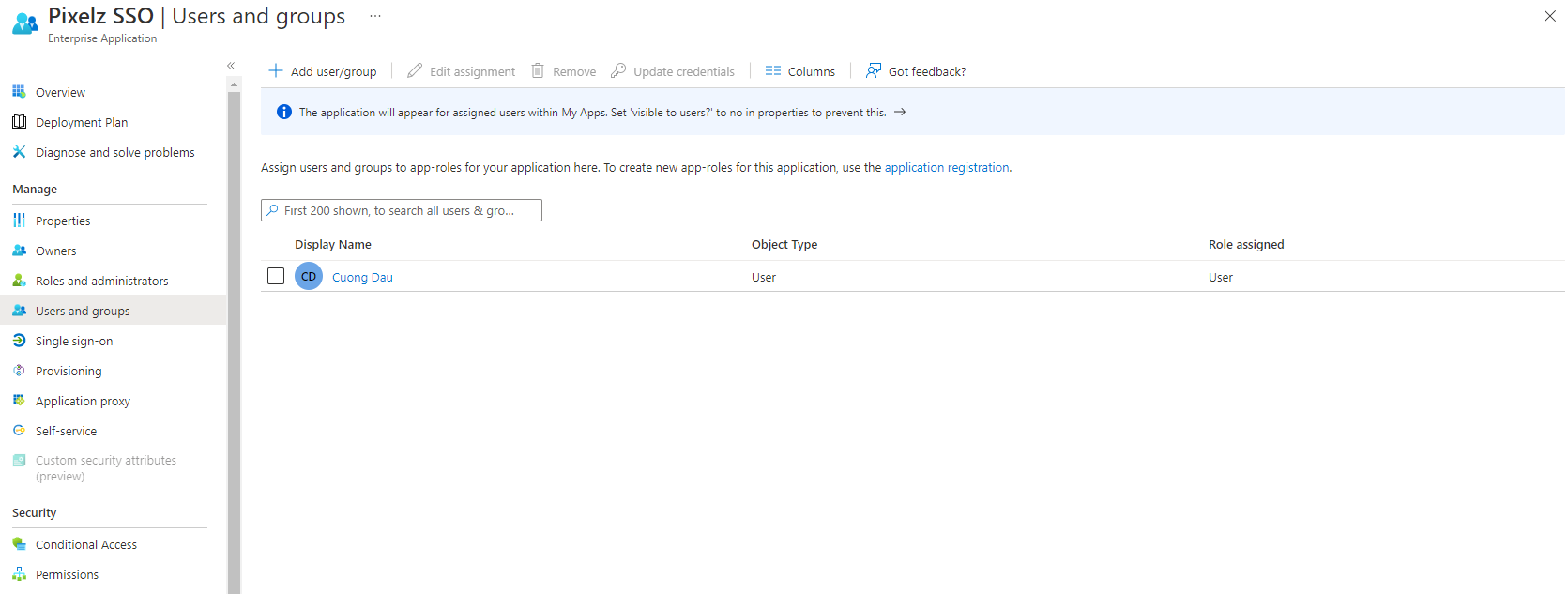
Task: Open the Provisioning page
Action: [x=69, y=371]
